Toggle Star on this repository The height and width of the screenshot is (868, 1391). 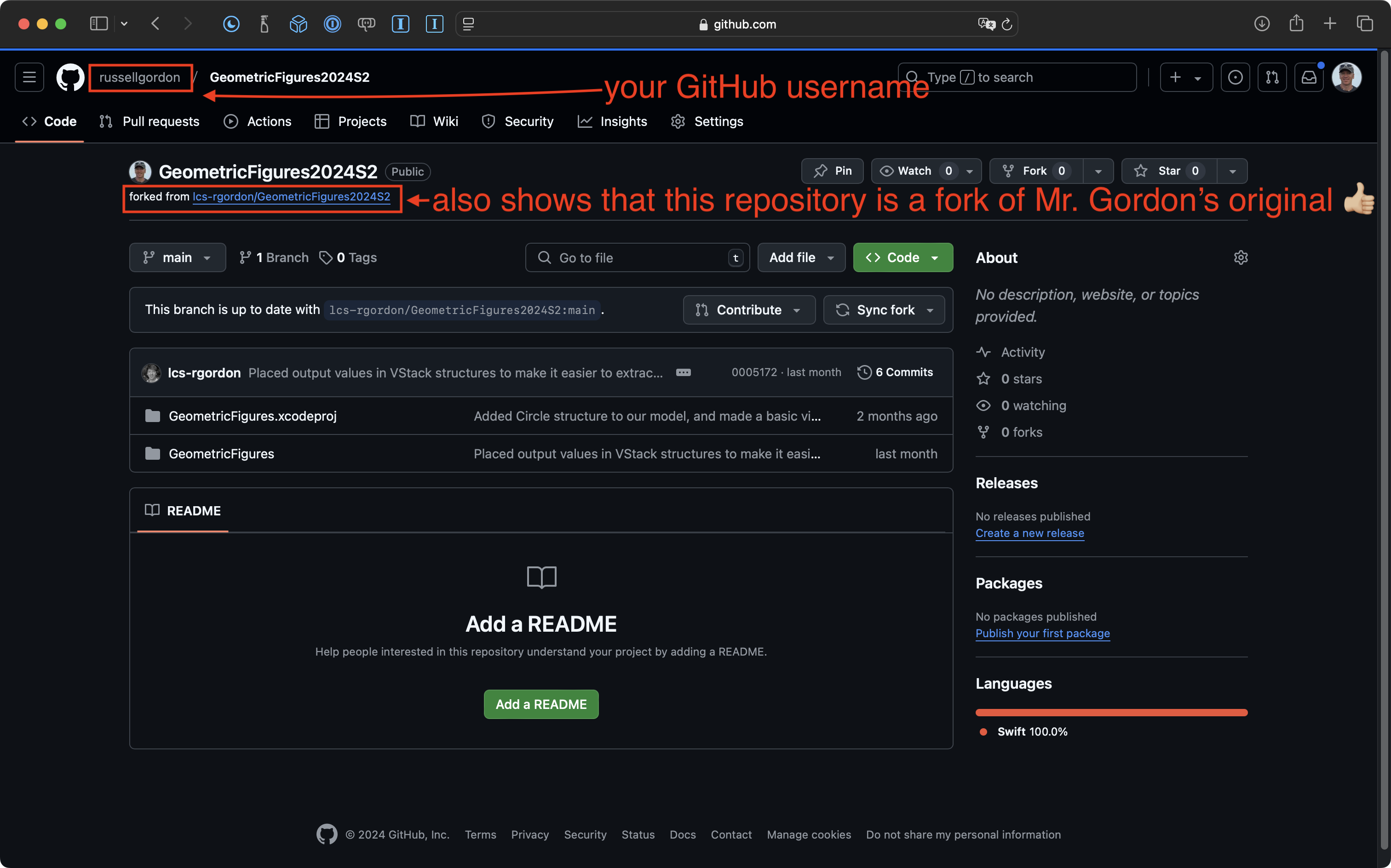coord(1168,171)
